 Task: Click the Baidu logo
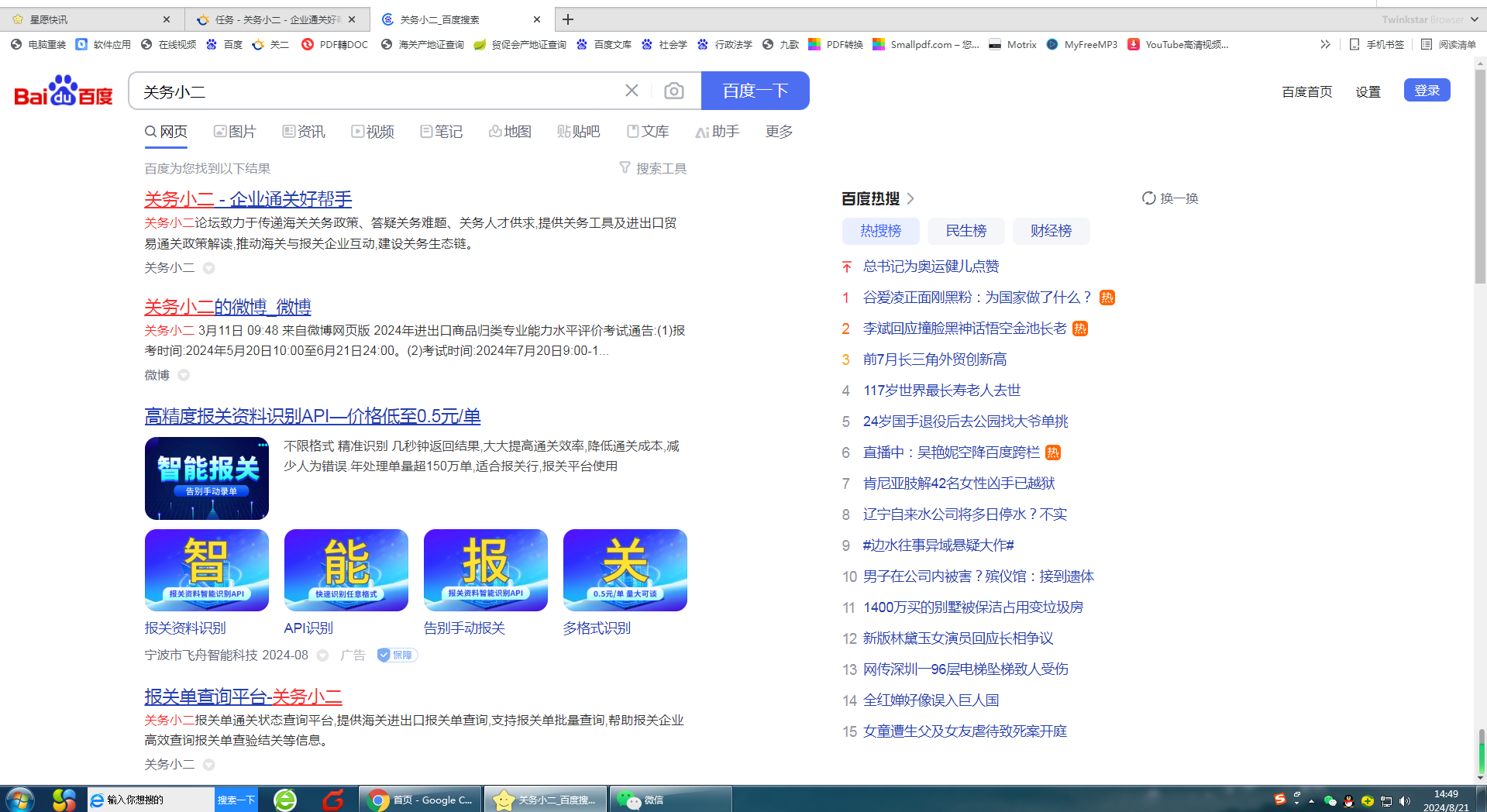pos(64,91)
